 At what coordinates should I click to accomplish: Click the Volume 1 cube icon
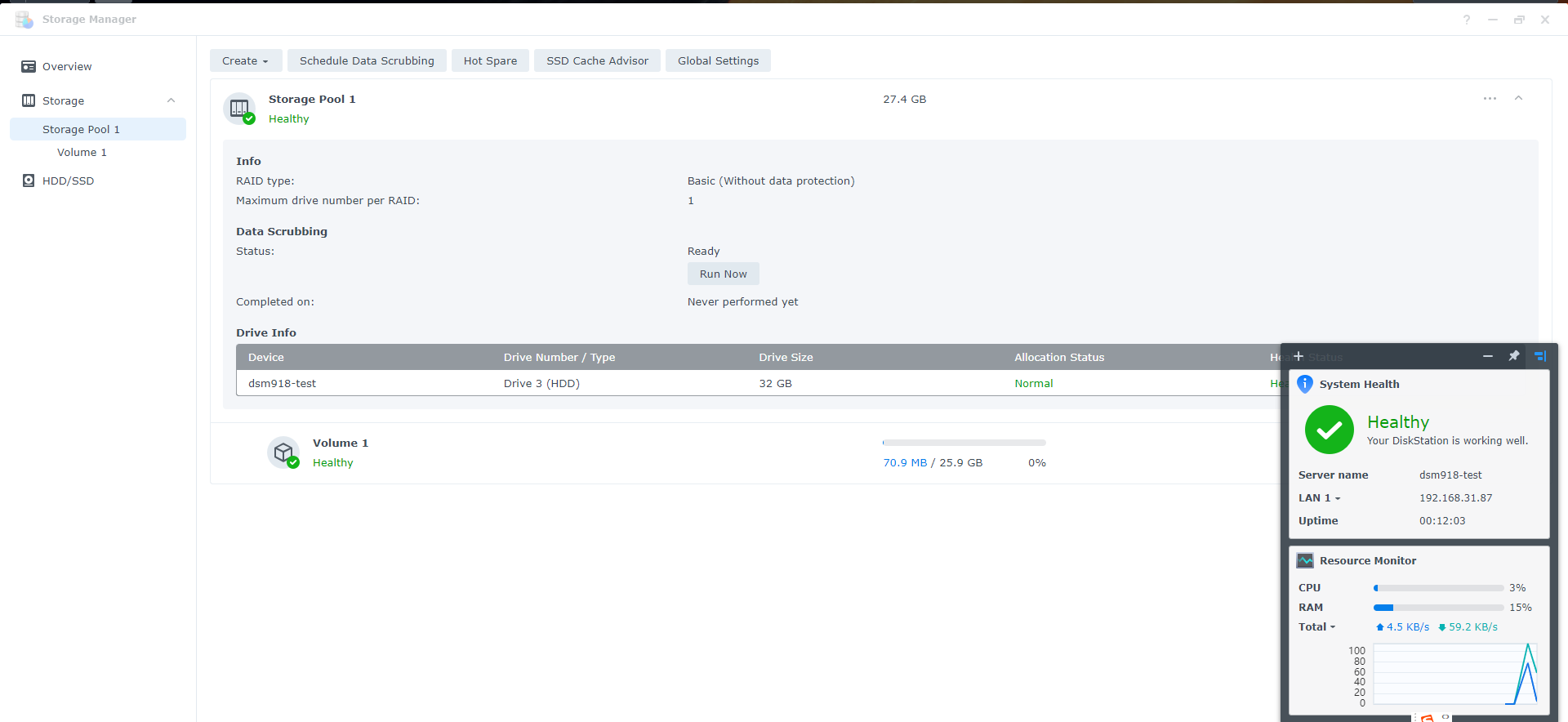click(x=283, y=452)
